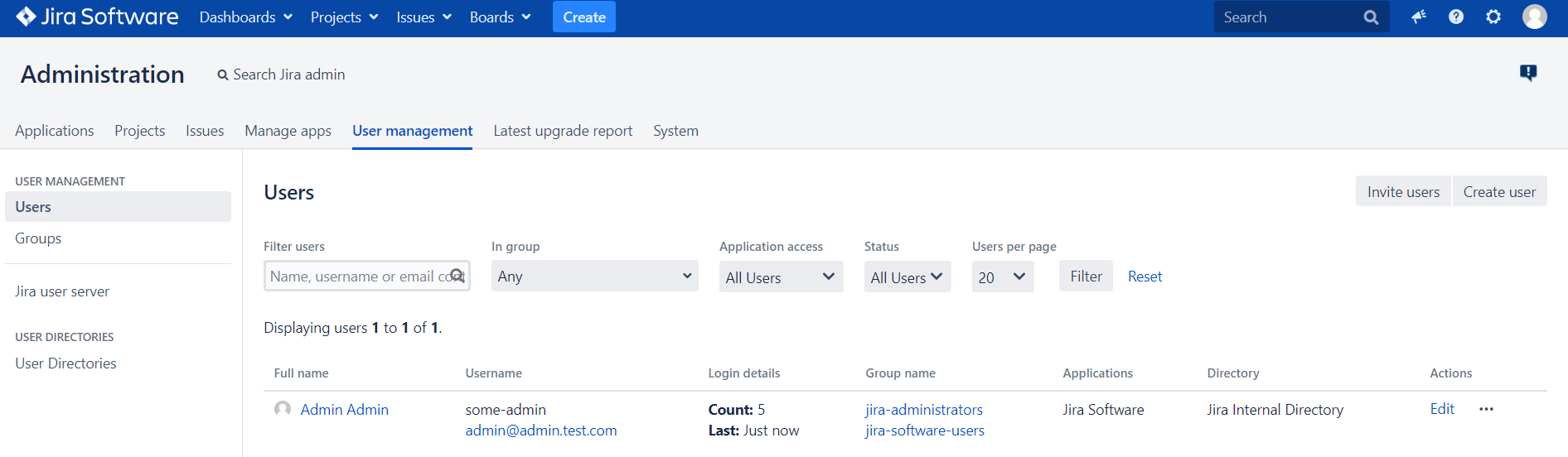Click the blue Create button
This screenshot has width=1568, height=457.
click(x=584, y=17)
